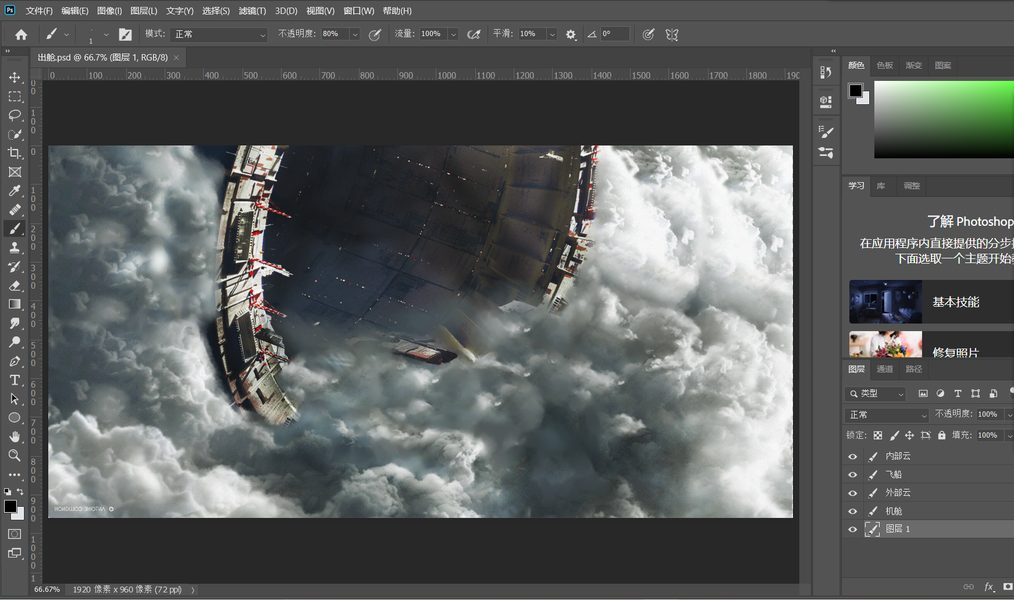Open the 基本技能 tutorial

click(955, 302)
